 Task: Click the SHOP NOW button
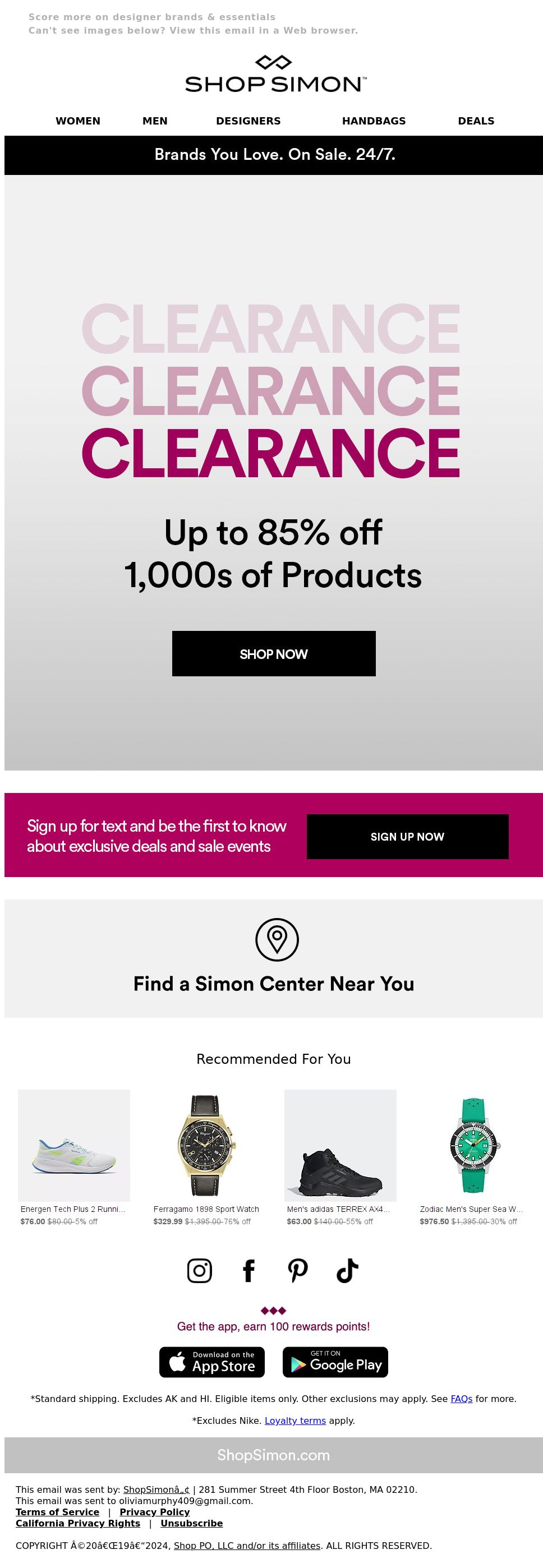[274, 653]
